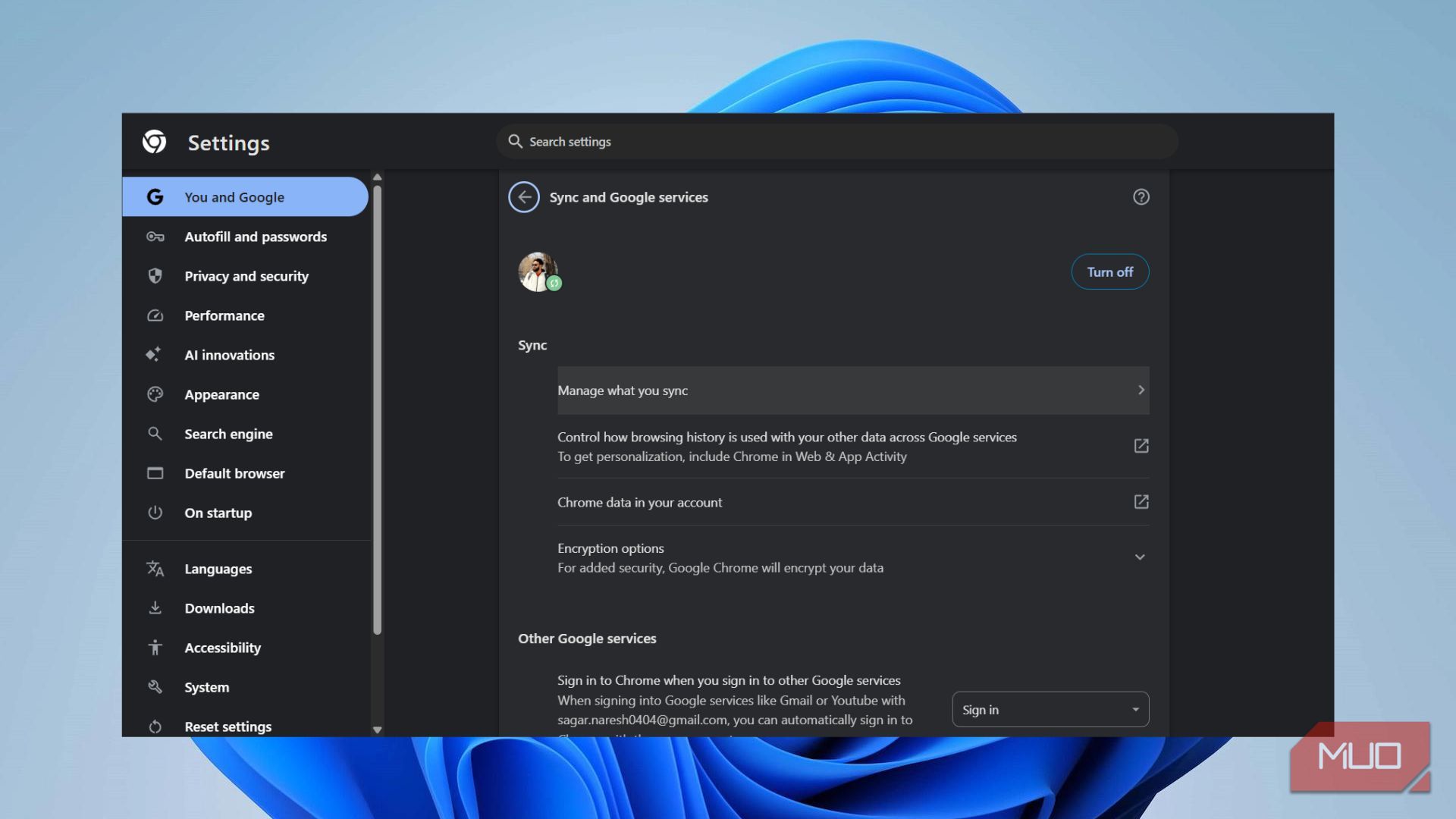Screen dimensions: 1456x819
Task: Click the Search settings field
Action: [836, 142]
